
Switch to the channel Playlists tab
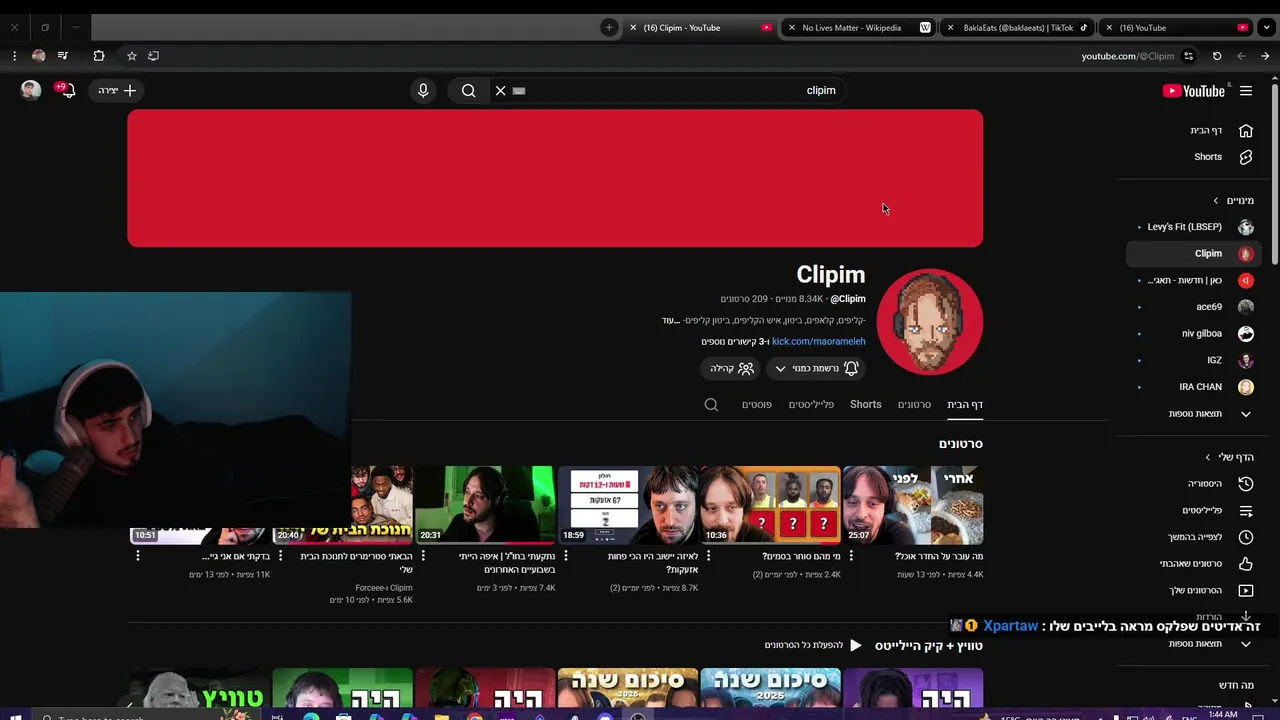point(811,405)
